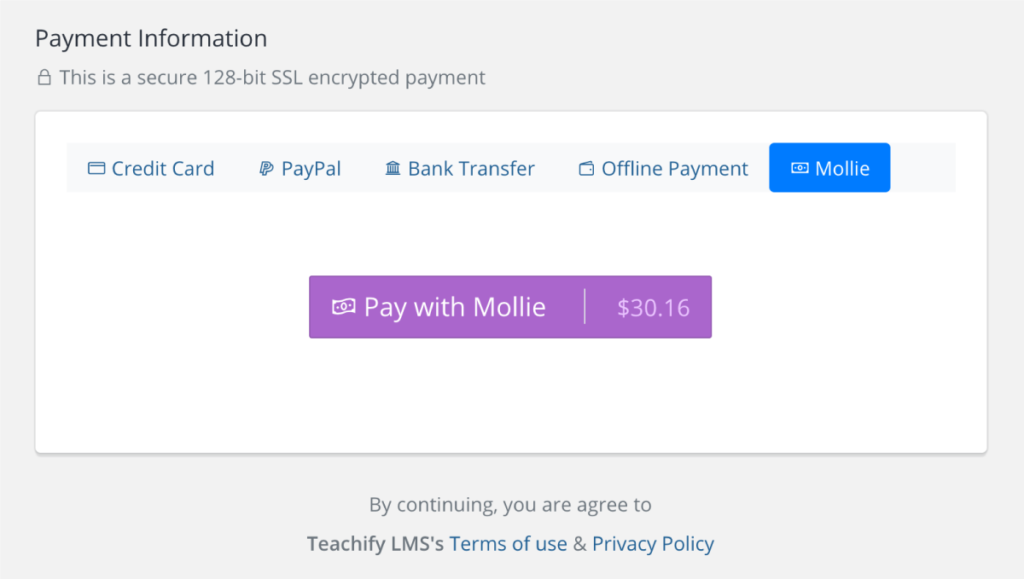Screen dimensions: 1024x579
Task: Click the $30.16 amount on the pay button
Action: 652,307
